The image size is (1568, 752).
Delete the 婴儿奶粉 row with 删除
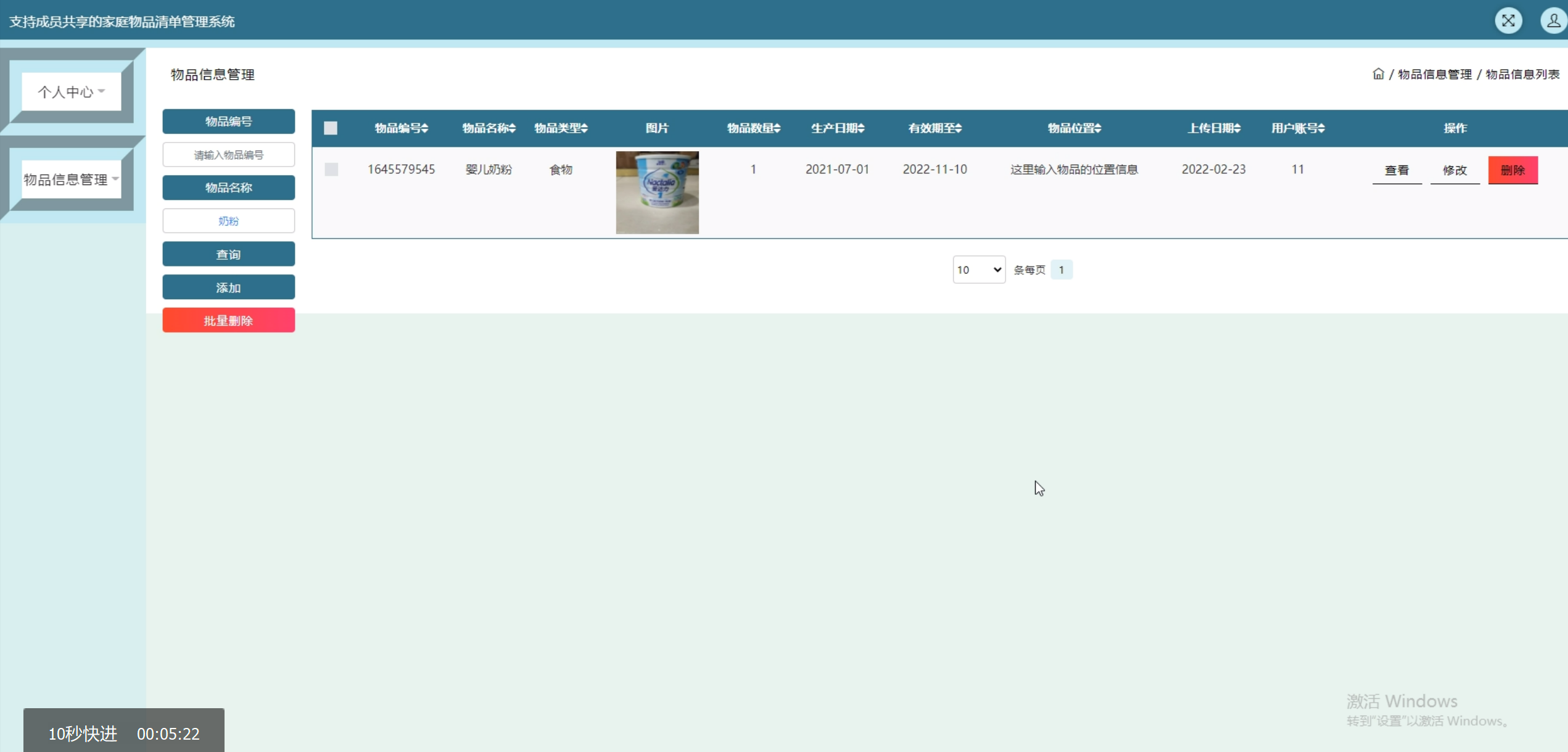pyautogui.click(x=1512, y=170)
